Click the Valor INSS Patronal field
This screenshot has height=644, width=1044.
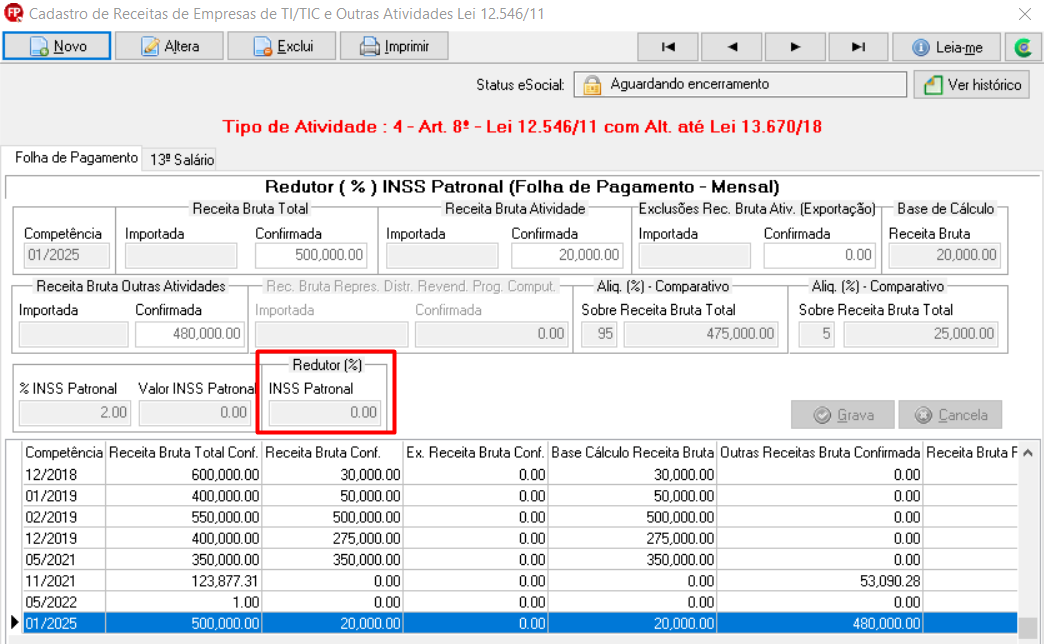[194, 413]
